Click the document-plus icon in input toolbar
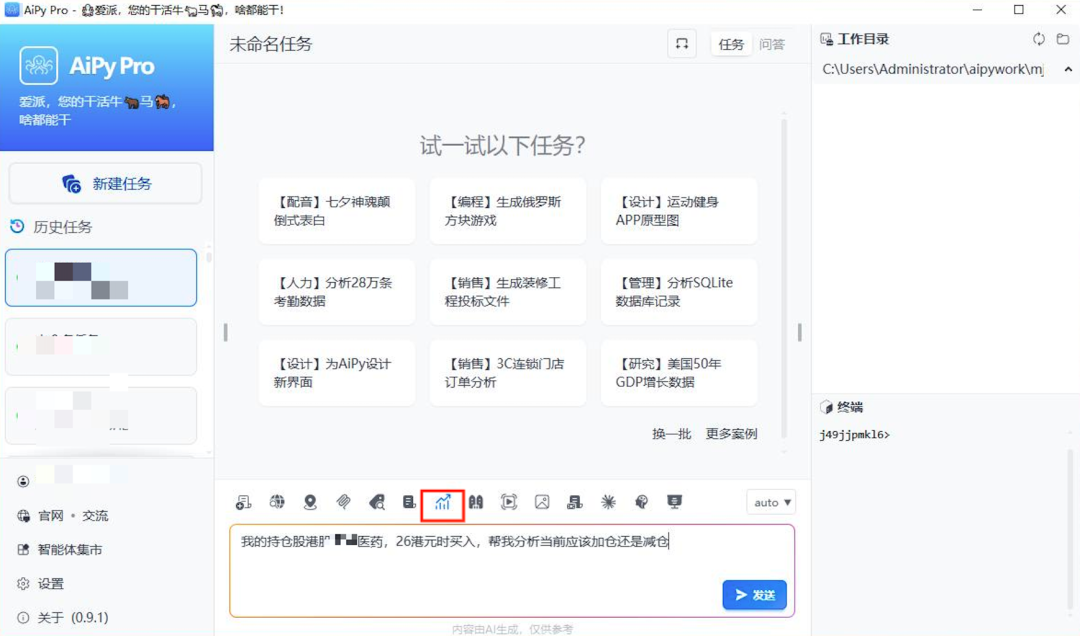Image resolution: width=1080 pixels, height=636 pixels. pos(243,502)
